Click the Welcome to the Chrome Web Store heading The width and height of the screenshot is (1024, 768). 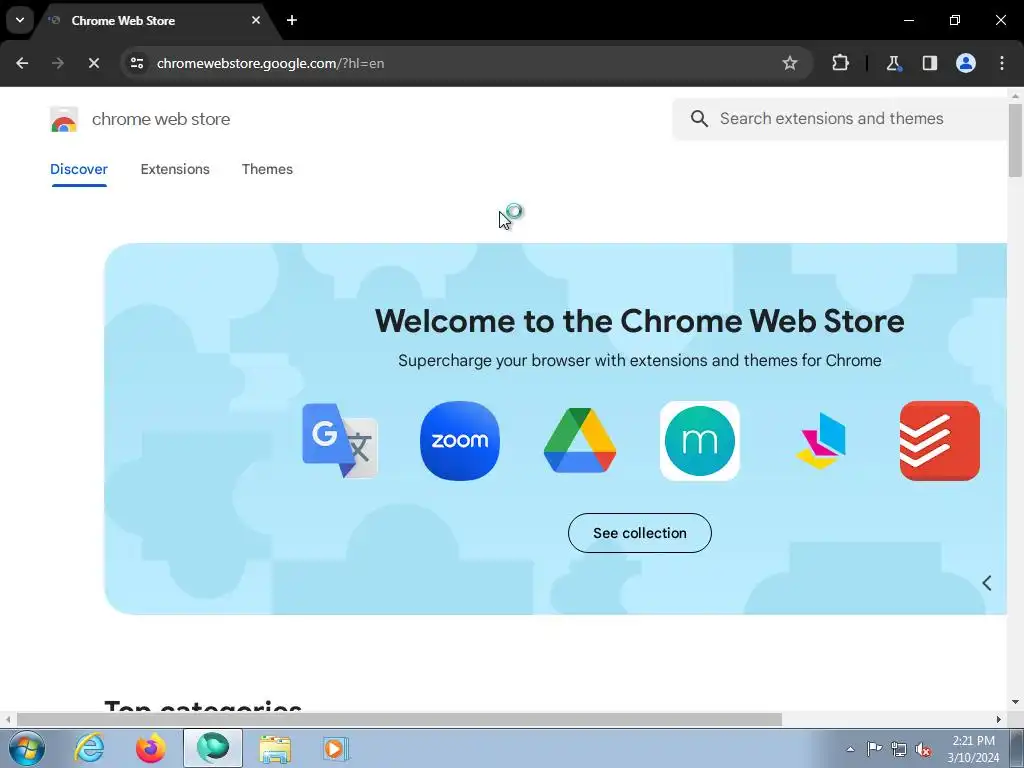(639, 321)
